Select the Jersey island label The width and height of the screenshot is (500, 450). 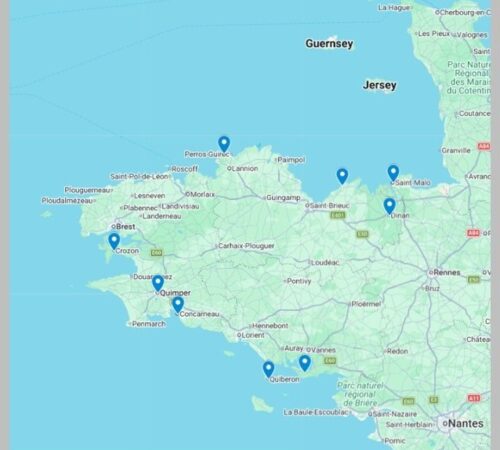pos(379,85)
